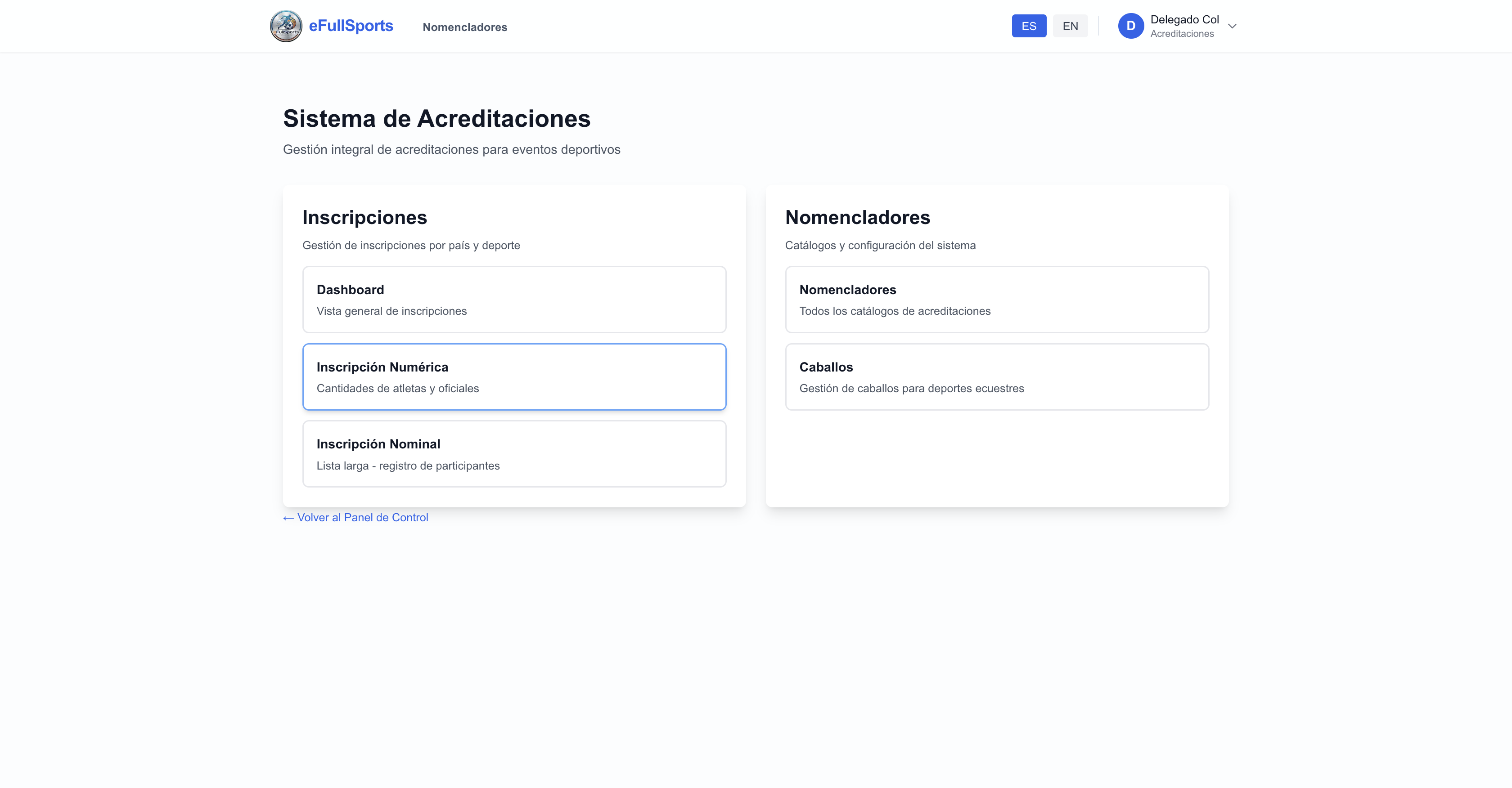Click the eFullSports logo image
Viewport: 1512px width, 788px height.
pos(286,26)
